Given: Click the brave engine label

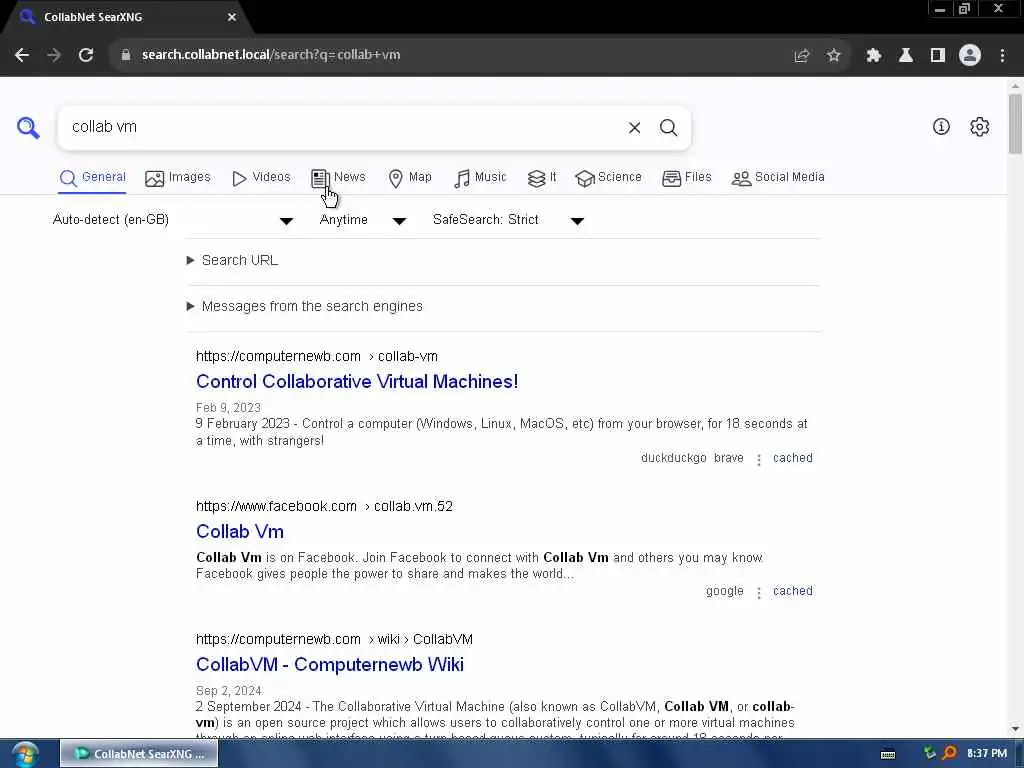Looking at the screenshot, I should pos(729,458).
